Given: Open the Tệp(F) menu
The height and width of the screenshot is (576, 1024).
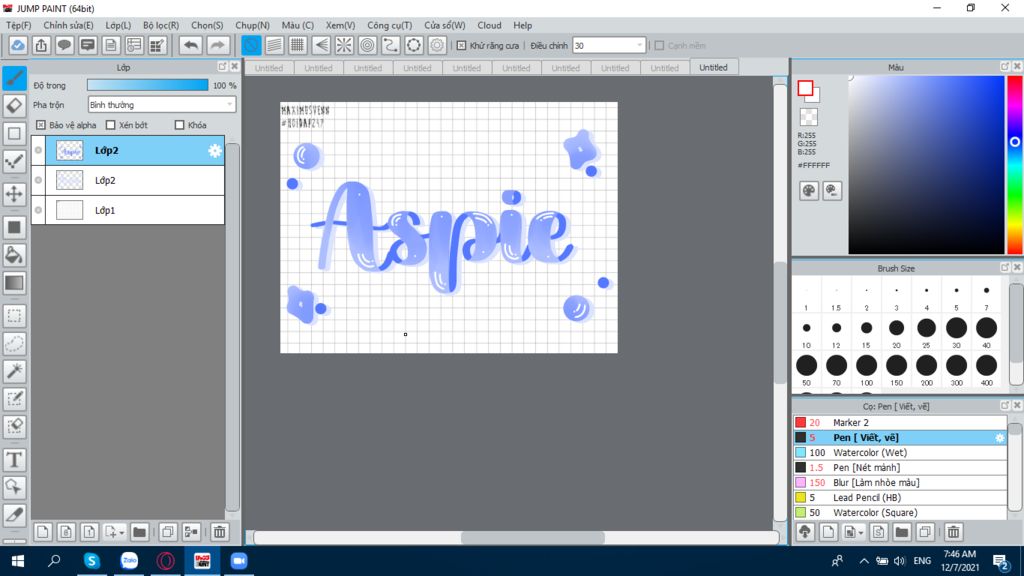Looking at the screenshot, I should tap(19, 25).
